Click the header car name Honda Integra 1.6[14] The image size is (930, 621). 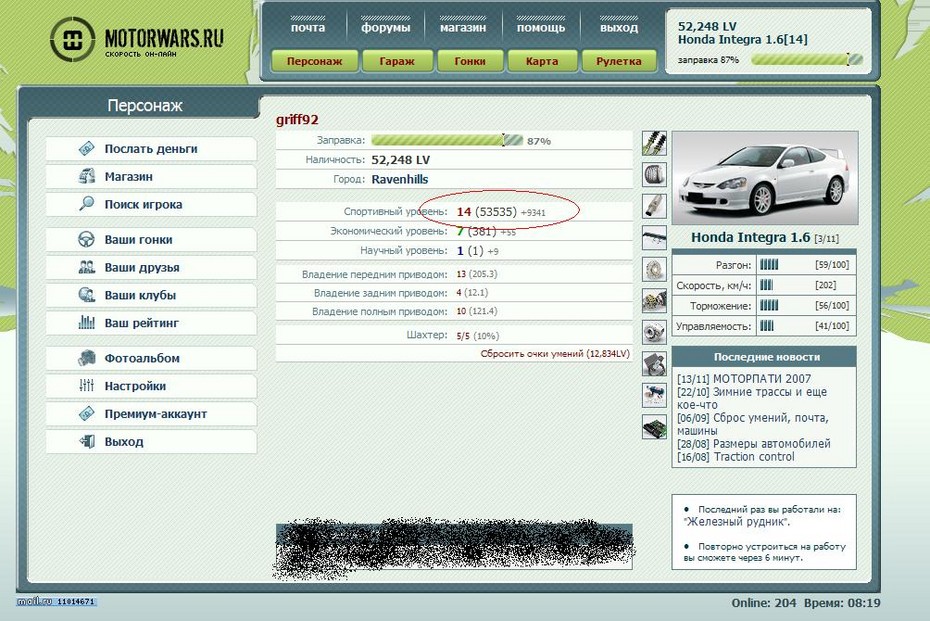click(x=743, y=39)
